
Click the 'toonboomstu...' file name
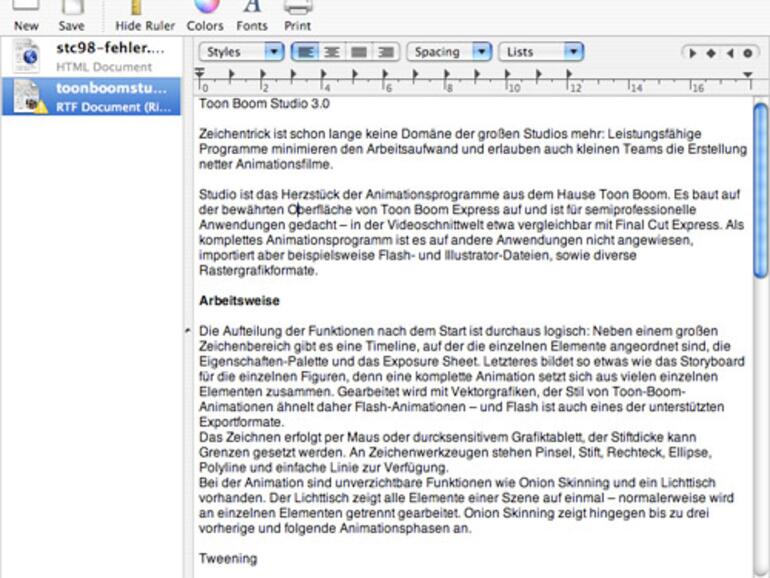point(111,88)
